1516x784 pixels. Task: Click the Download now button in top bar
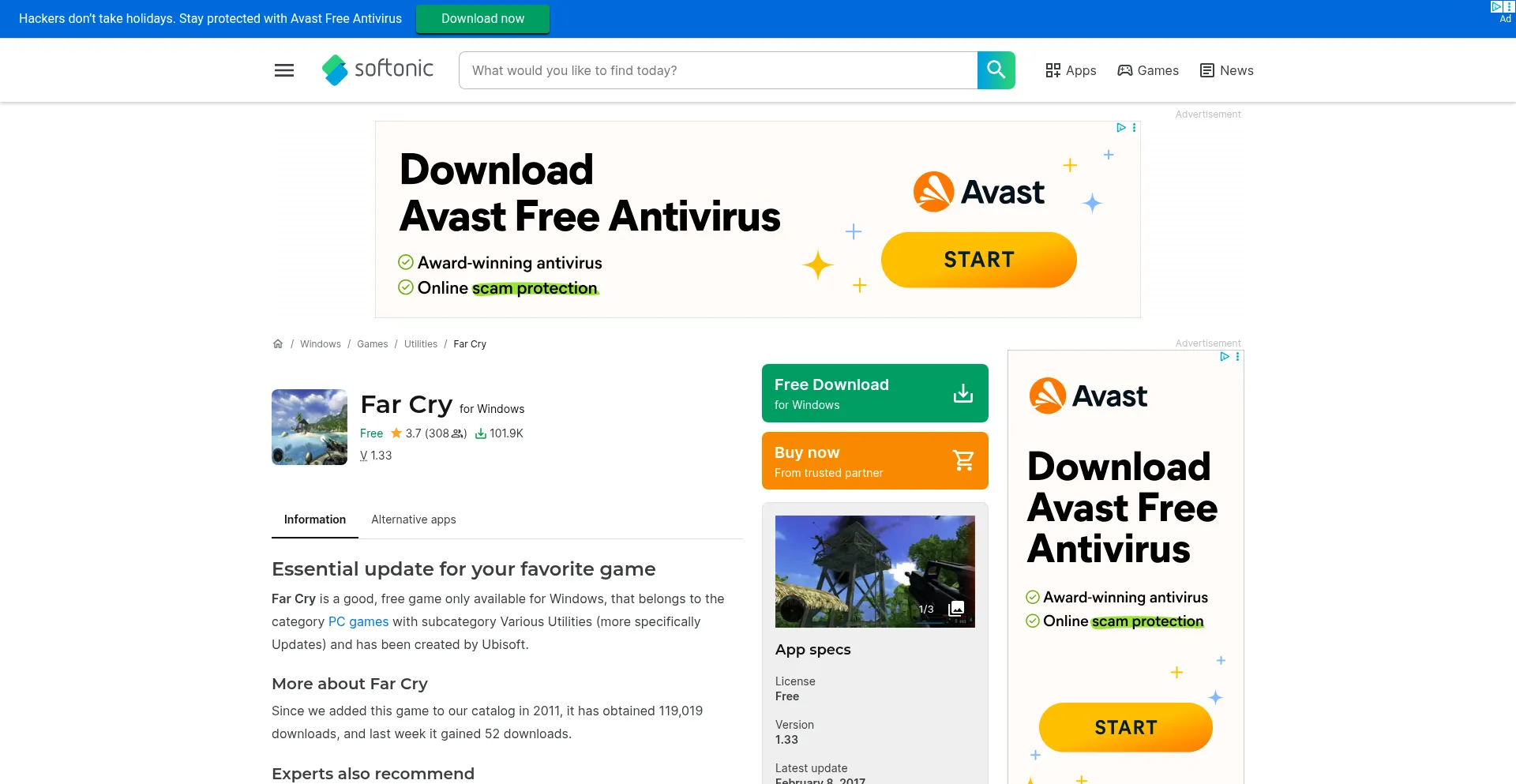pos(482,18)
